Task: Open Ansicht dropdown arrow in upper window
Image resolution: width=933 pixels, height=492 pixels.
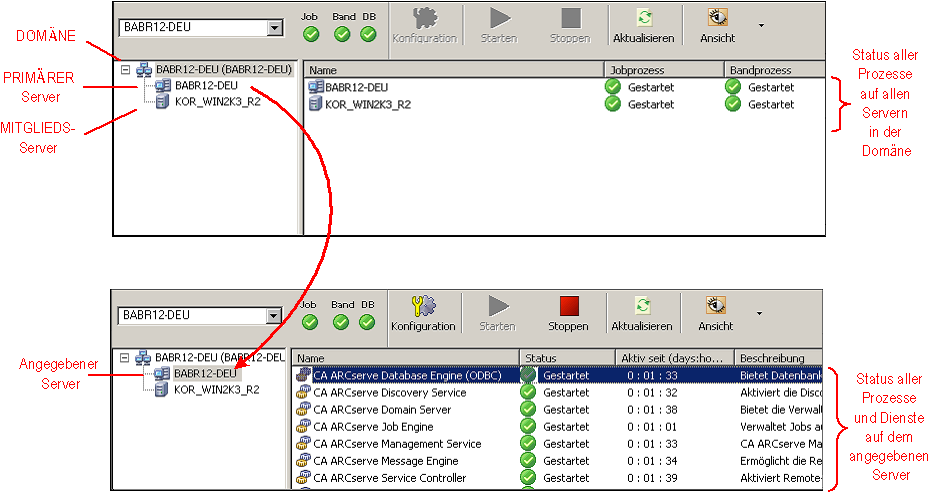Action: pyautogui.click(x=761, y=26)
